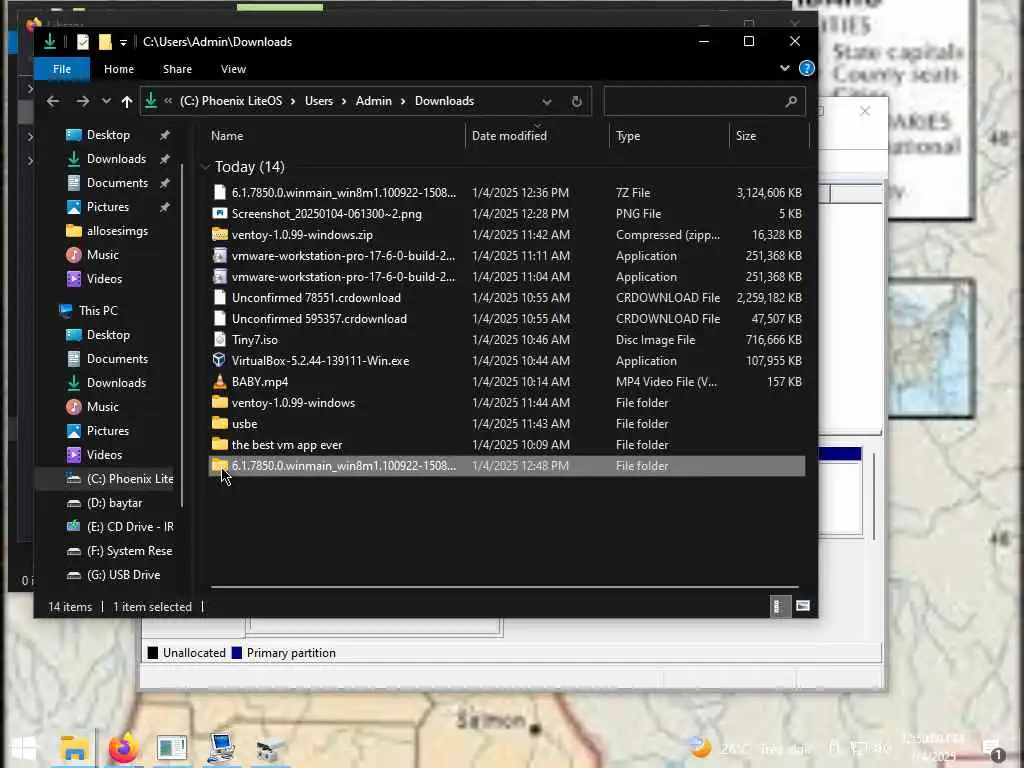Screen dimensions: 1024x768
Task: Open the recent locations dropdown arrow
Action: 106,101
